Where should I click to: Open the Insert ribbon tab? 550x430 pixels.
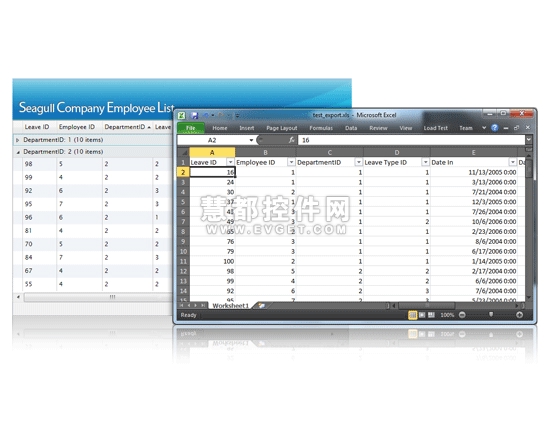pos(247,128)
